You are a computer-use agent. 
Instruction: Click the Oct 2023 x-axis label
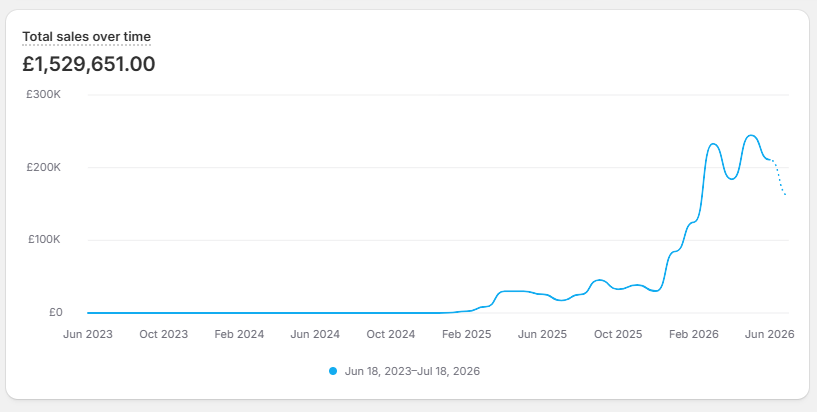[164, 334]
